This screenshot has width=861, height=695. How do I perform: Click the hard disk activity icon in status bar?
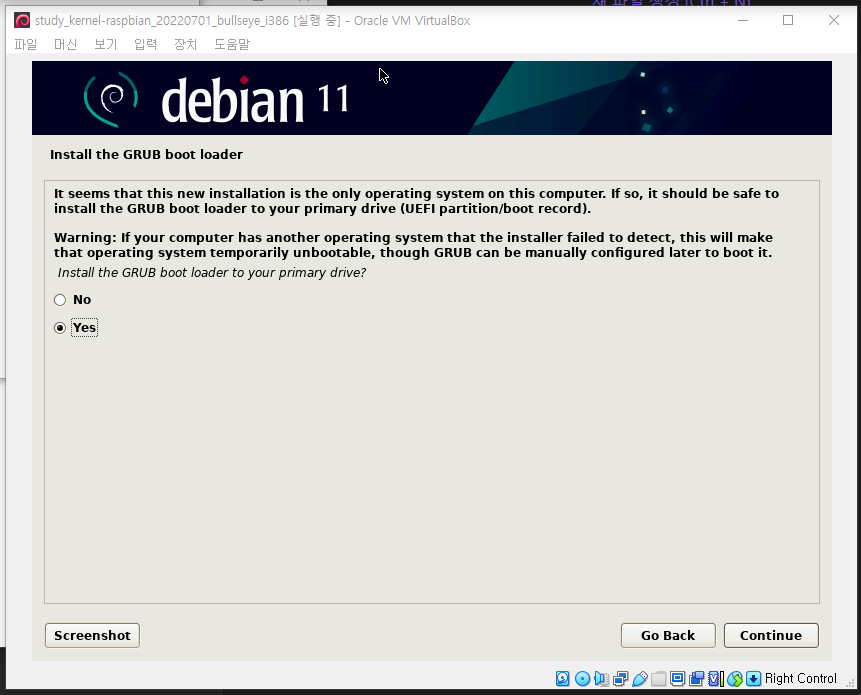(x=561, y=679)
